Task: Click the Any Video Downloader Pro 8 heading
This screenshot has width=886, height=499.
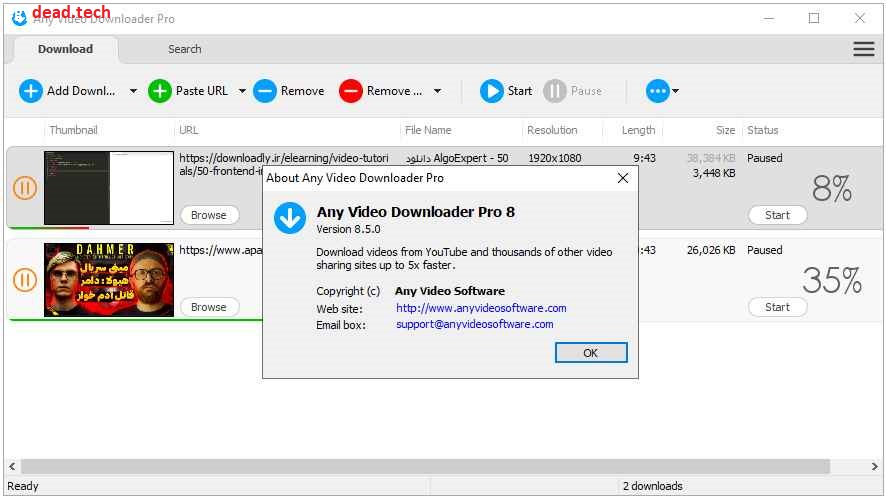Action: [415, 212]
